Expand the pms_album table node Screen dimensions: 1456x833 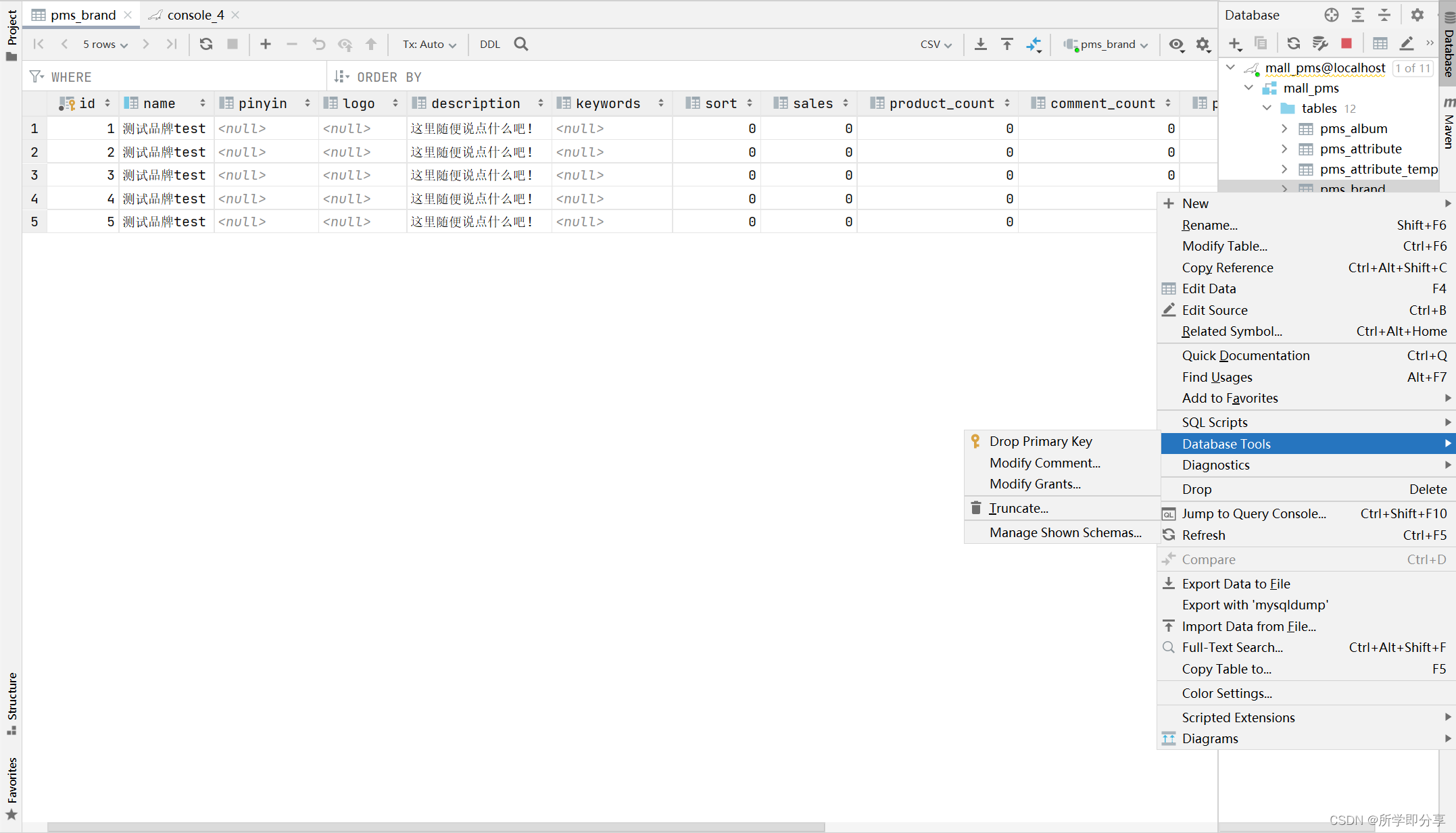click(x=1284, y=128)
